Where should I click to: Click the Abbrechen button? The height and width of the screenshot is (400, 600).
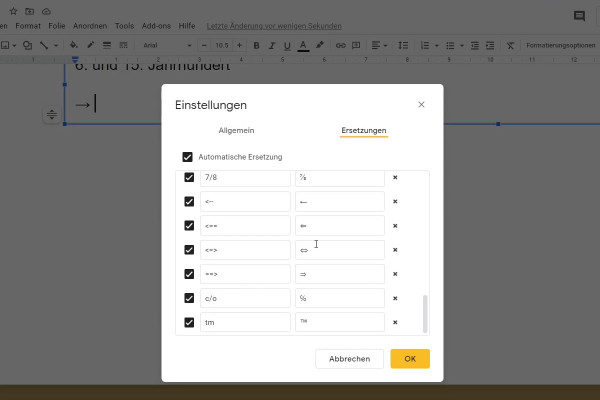coord(349,358)
